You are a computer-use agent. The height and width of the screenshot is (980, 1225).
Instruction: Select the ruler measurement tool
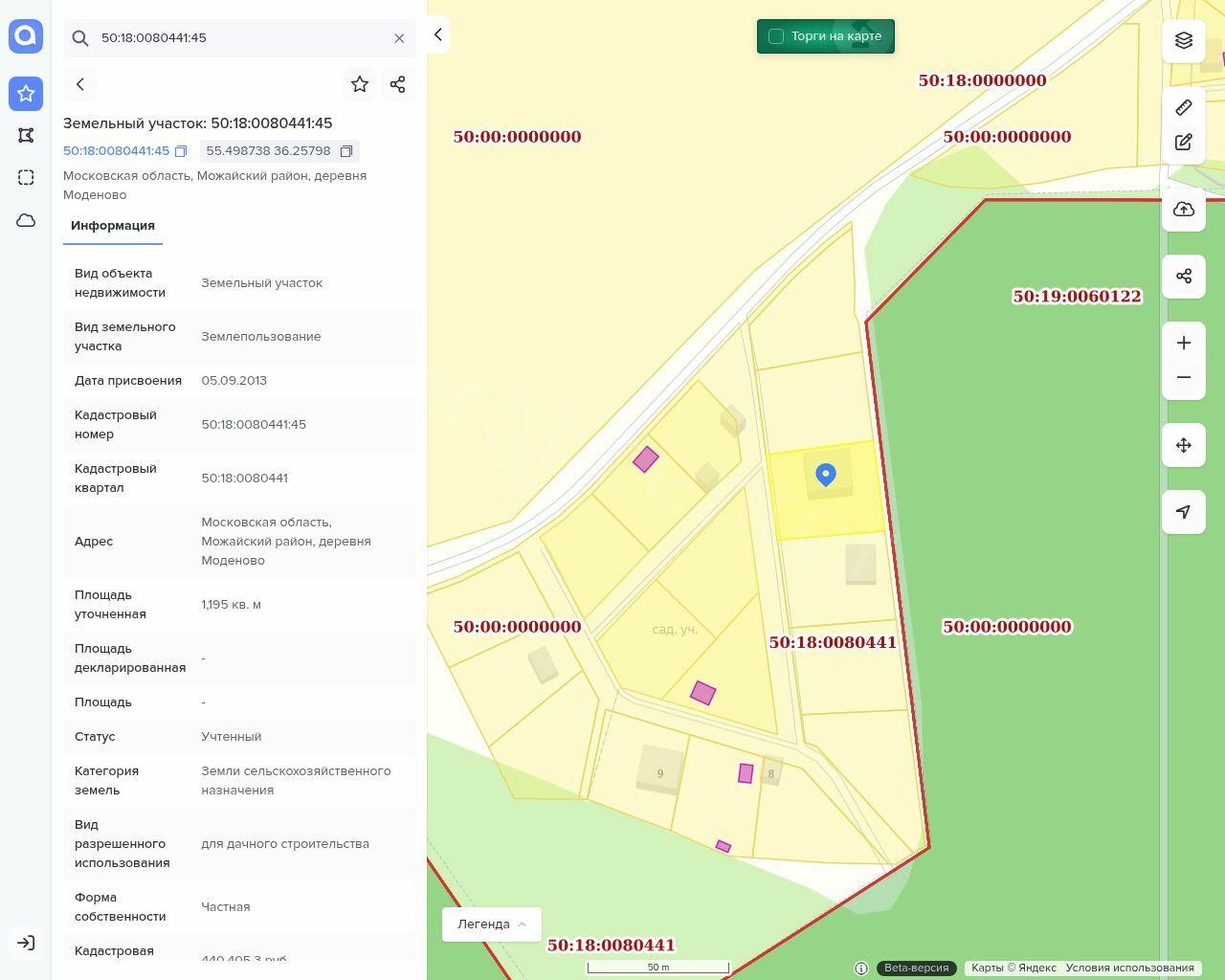(1183, 107)
